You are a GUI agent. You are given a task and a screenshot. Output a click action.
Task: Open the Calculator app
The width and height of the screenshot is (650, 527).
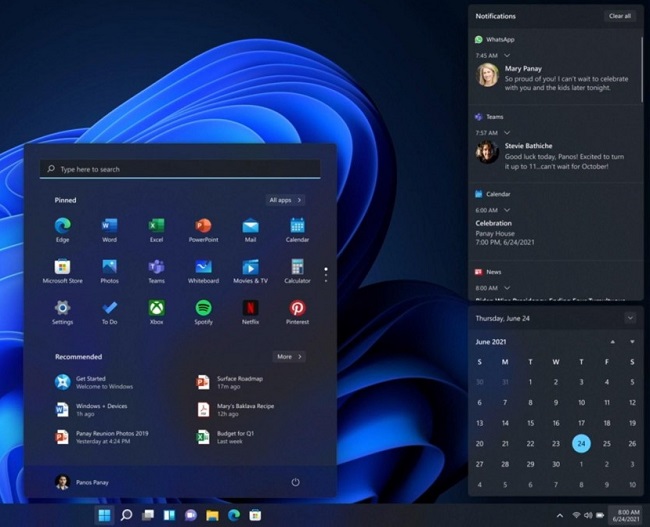297,271
